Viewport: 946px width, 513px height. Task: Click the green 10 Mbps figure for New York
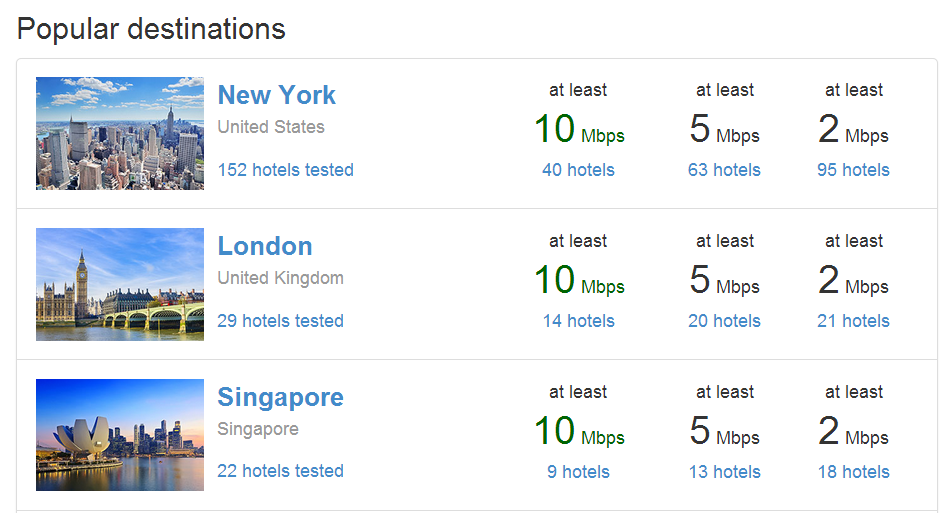pyautogui.click(x=578, y=130)
